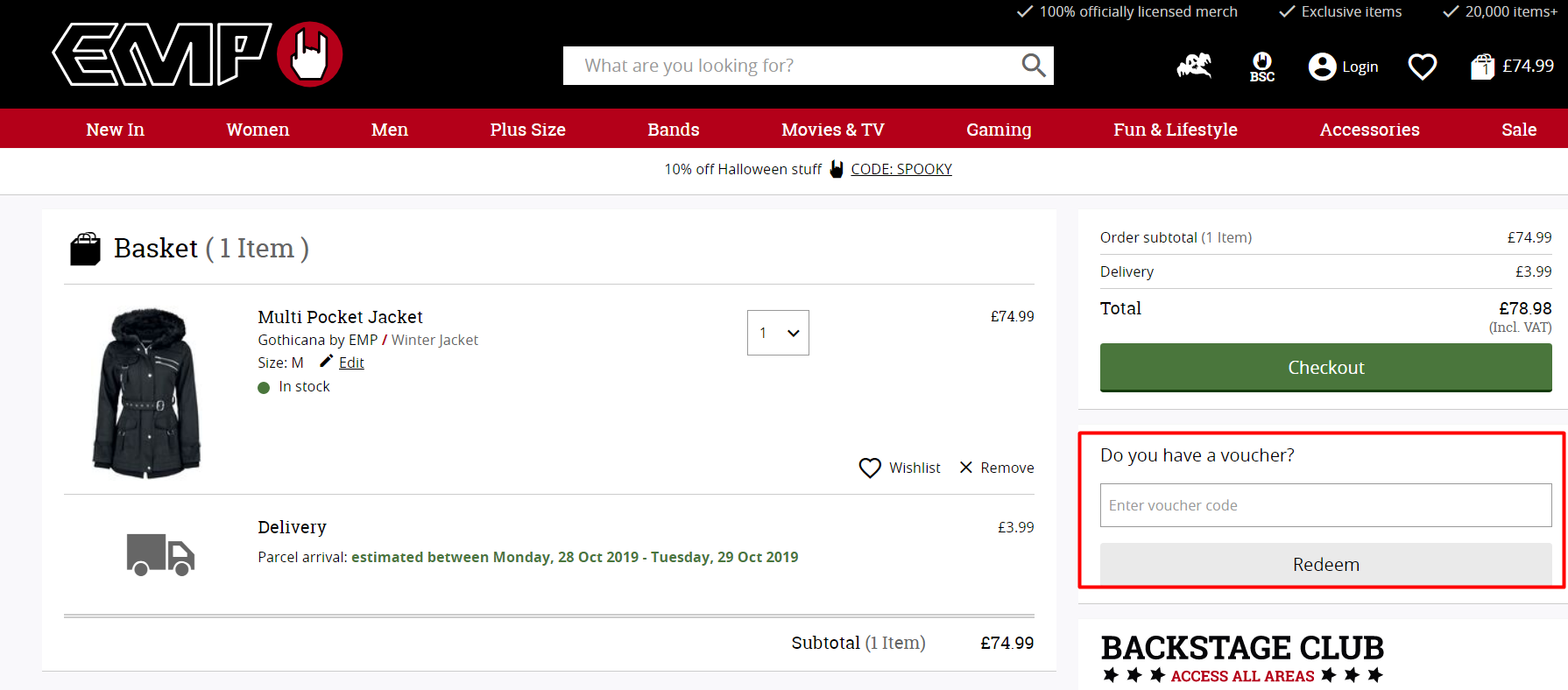The height and width of the screenshot is (690, 1568).
Task: Click the CODE: SPOOKY promo link
Action: [901, 169]
